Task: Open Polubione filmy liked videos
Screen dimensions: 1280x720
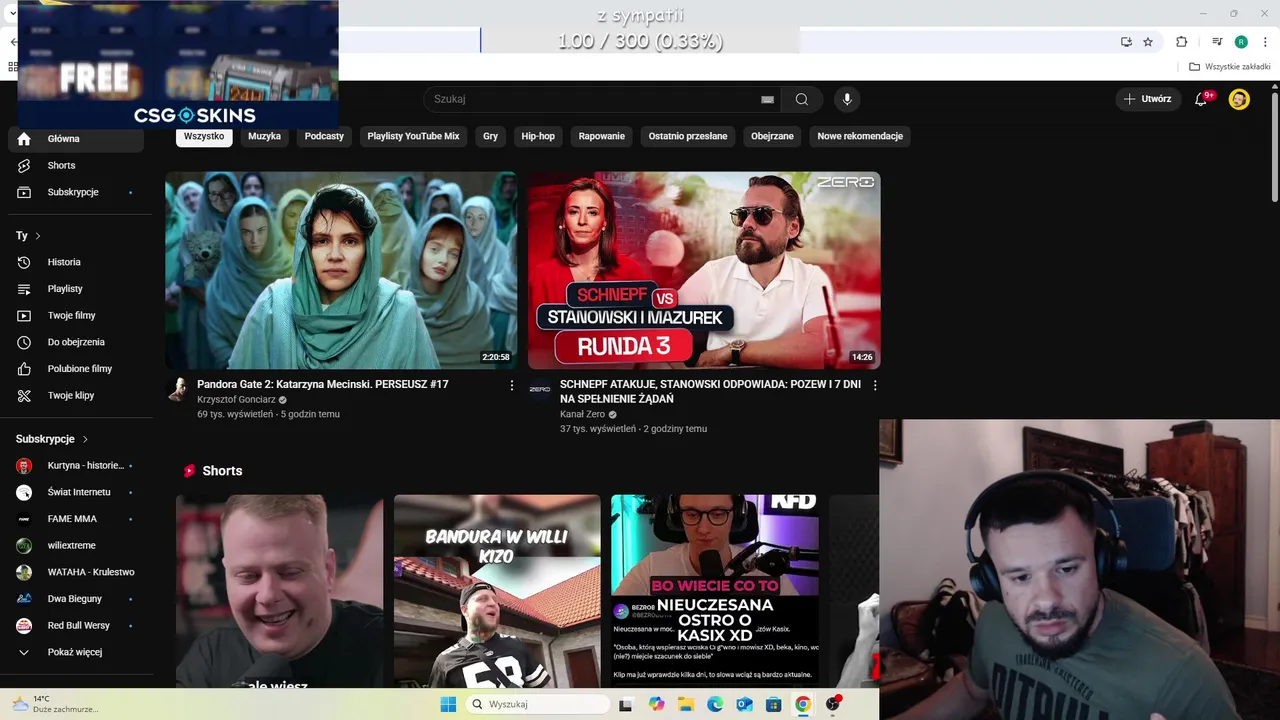Action: pyautogui.click(x=76, y=369)
